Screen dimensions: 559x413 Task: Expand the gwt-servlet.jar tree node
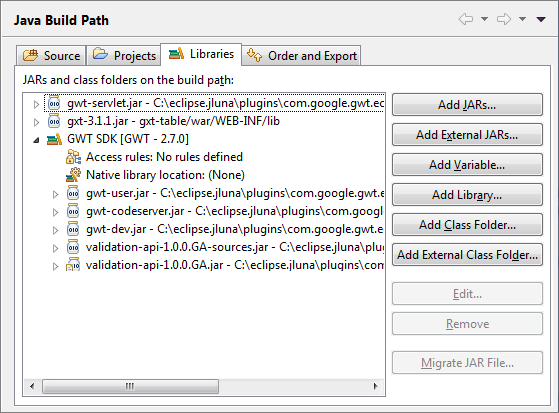[x=36, y=104]
